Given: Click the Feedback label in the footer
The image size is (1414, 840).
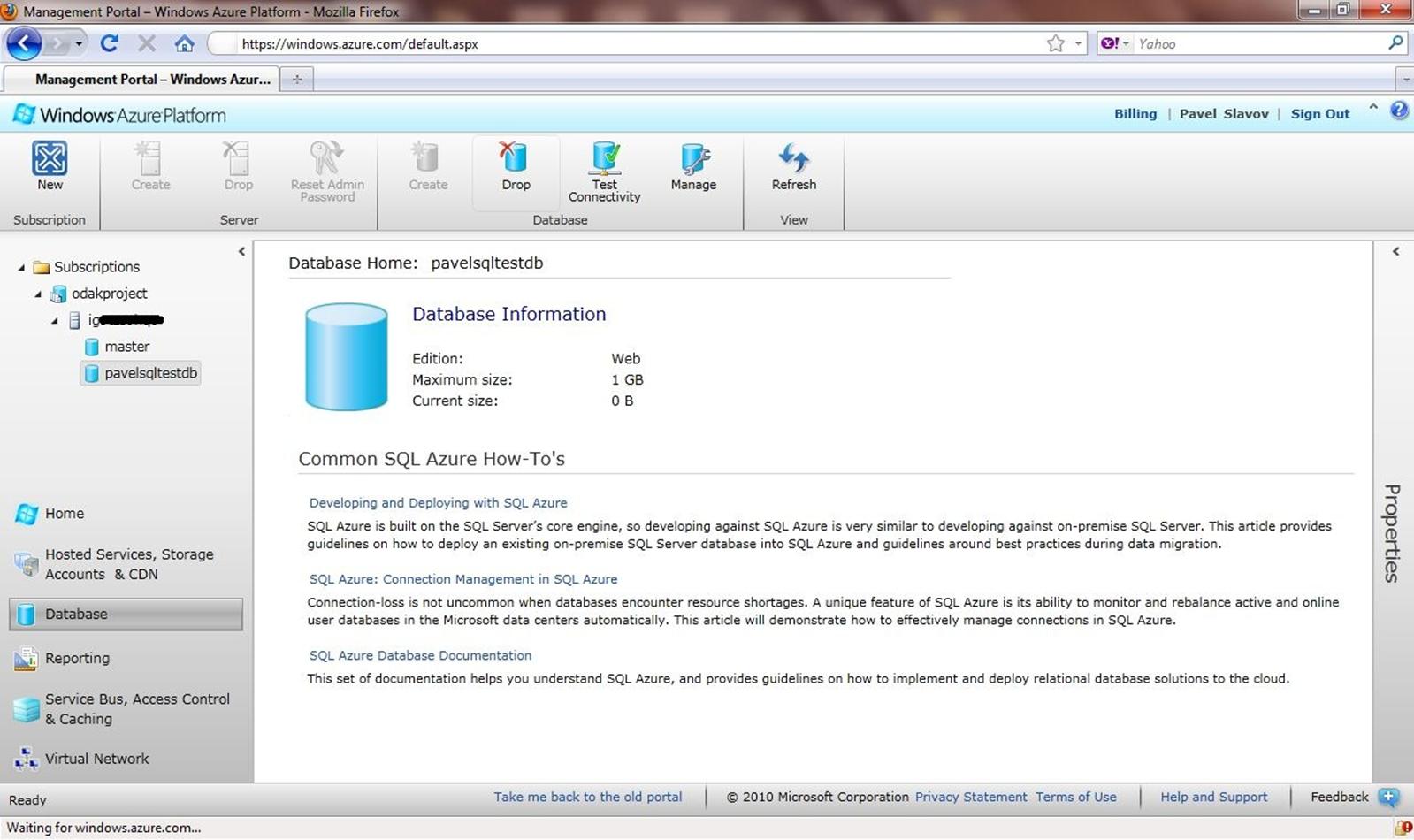Looking at the screenshot, I should point(1340,797).
